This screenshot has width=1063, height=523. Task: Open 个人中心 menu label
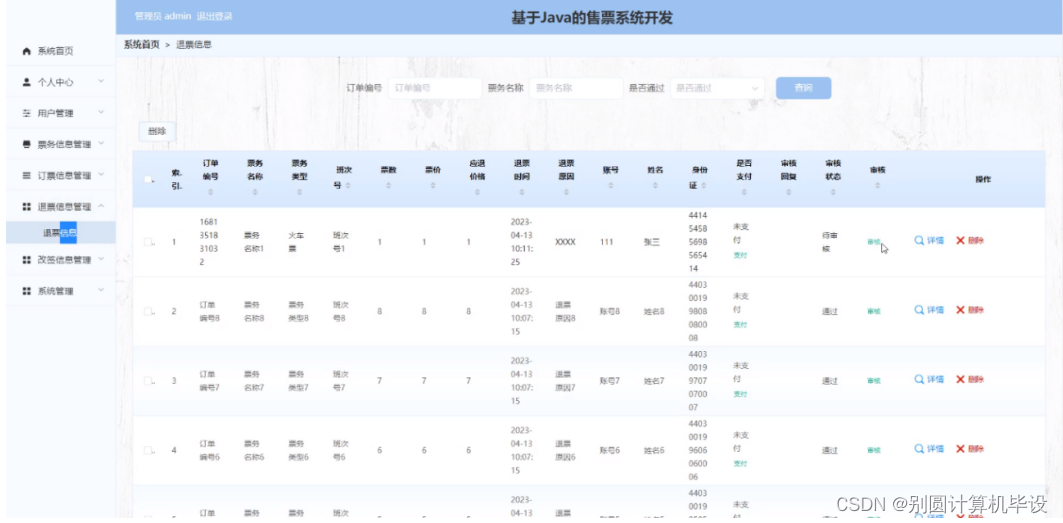tap(56, 82)
